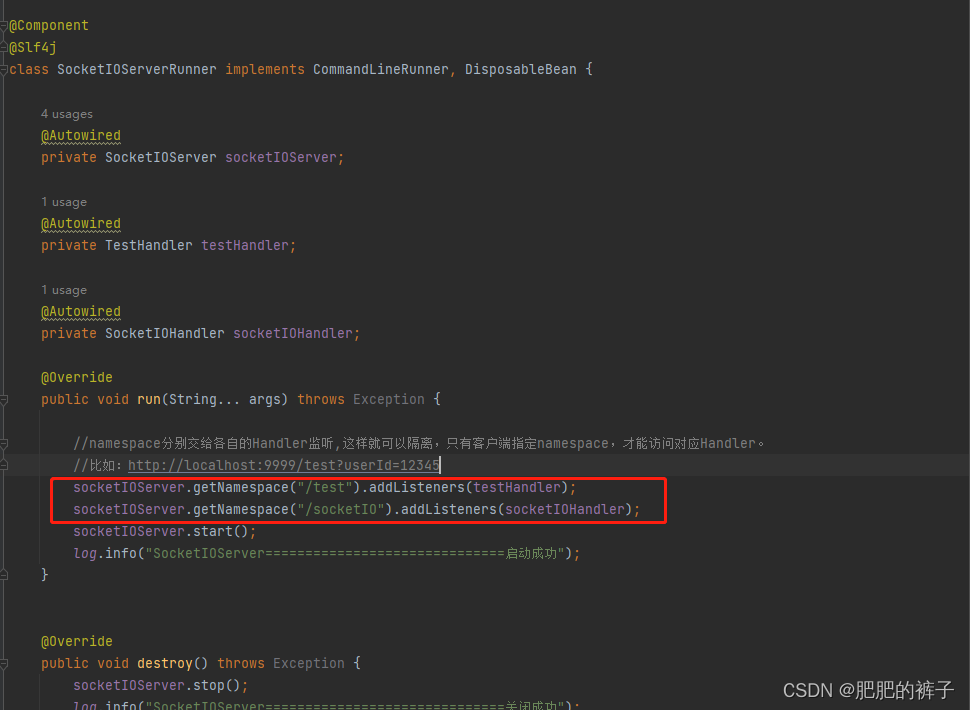Click the CommandLineRunner interface name
Screen dimensions: 970x710
[x=380, y=69]
